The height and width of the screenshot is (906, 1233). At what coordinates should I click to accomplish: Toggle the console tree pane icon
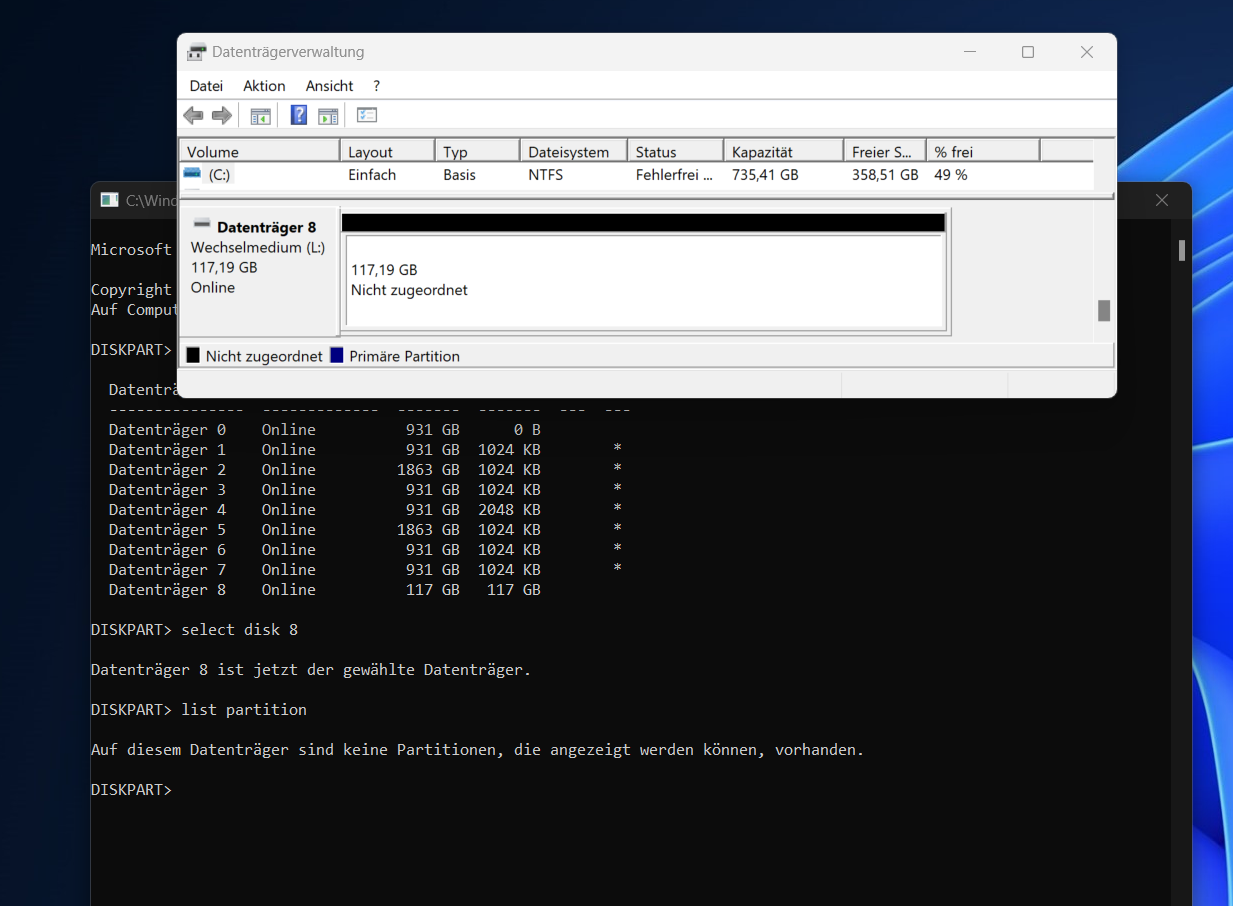click(x=260, y=116)
